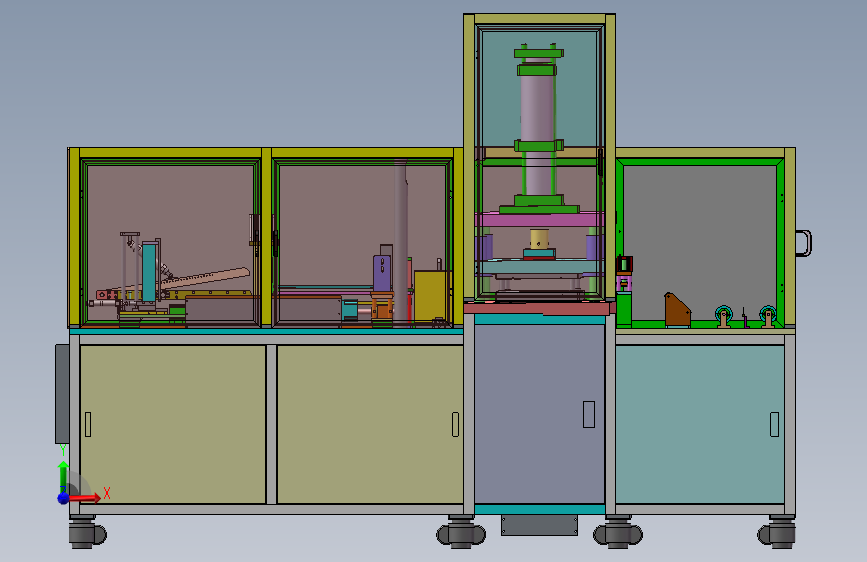Select the green Y axis arrow of triad
The image size is (867, 562).
[63, 476]
